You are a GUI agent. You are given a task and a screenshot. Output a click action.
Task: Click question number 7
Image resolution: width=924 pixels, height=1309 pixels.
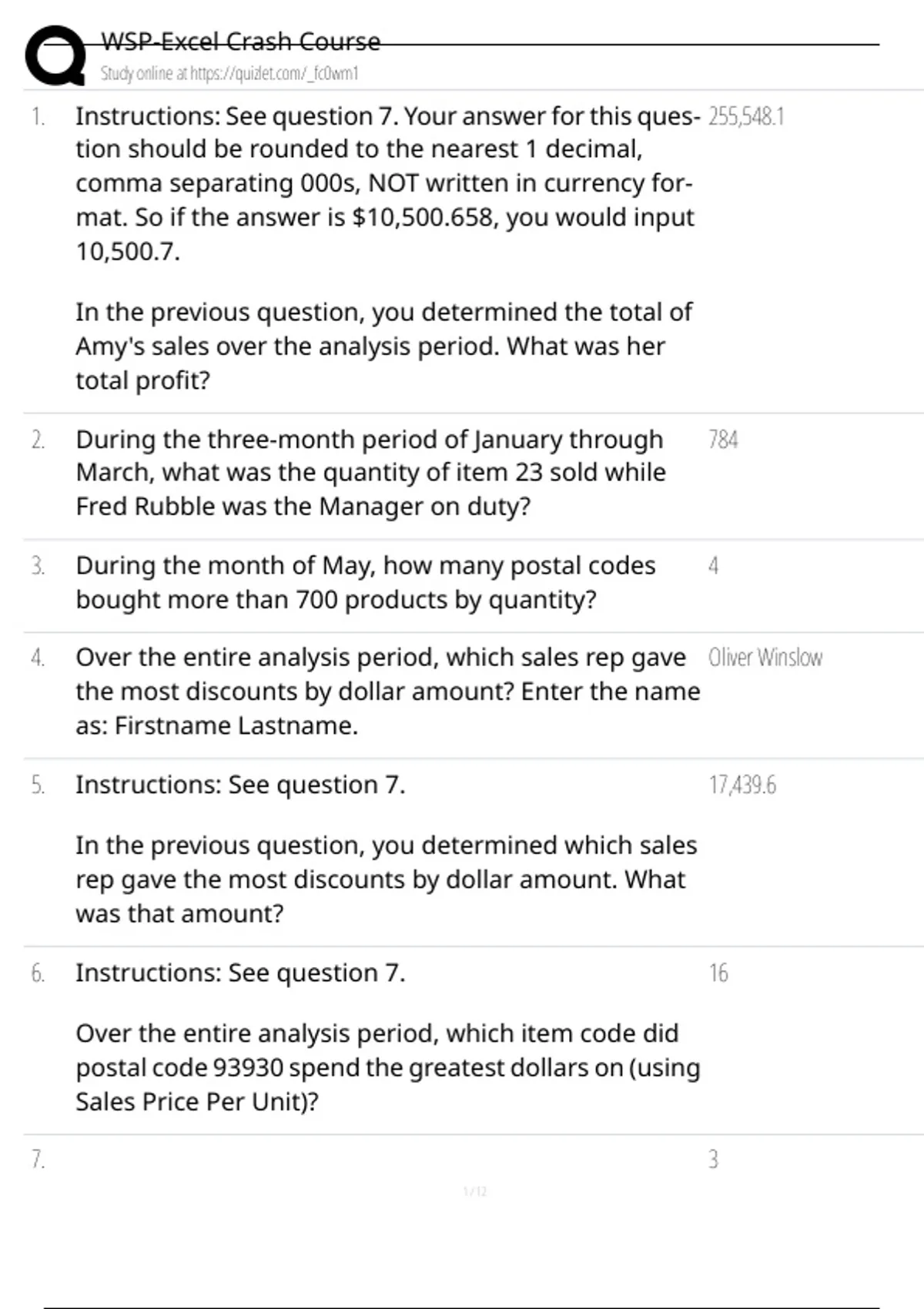pos(38,1160)
